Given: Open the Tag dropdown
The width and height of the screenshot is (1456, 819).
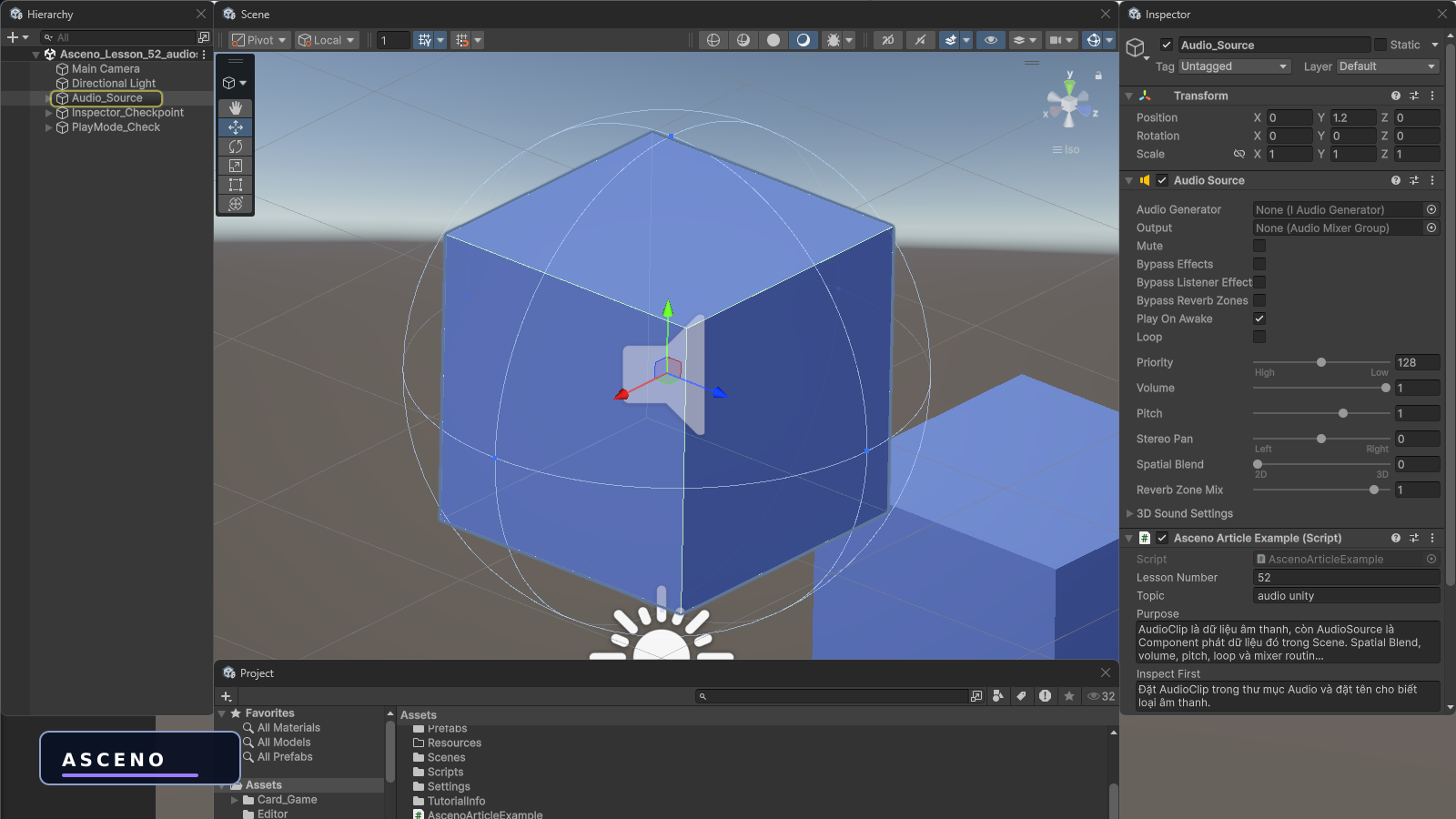Looking at the screenshot, I should [1235, 66].
